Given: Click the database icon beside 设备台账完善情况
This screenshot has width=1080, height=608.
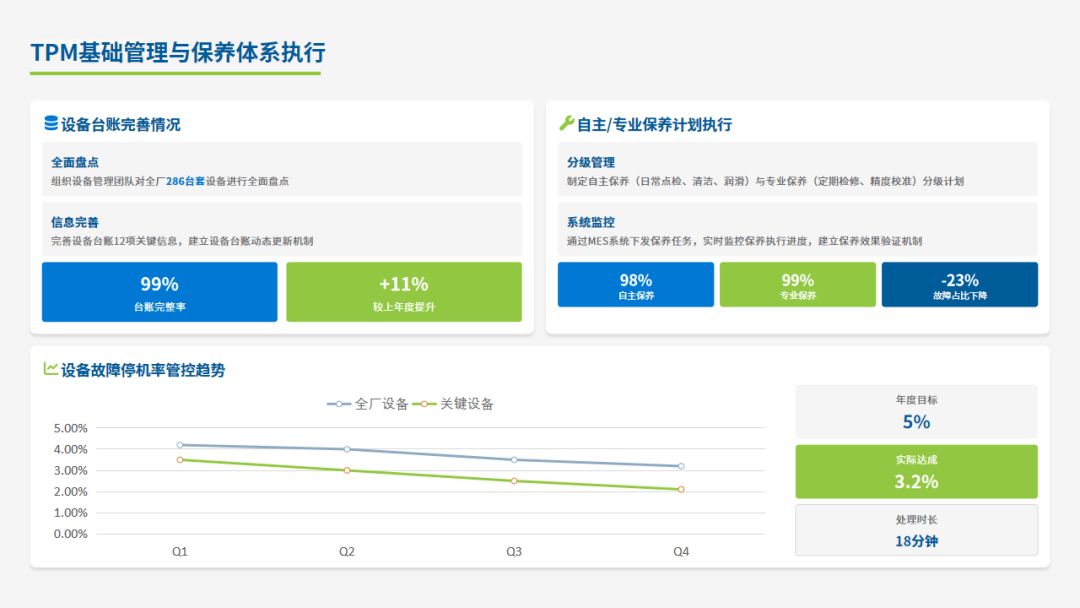Looking at the screenshot, I should (51, 124).
